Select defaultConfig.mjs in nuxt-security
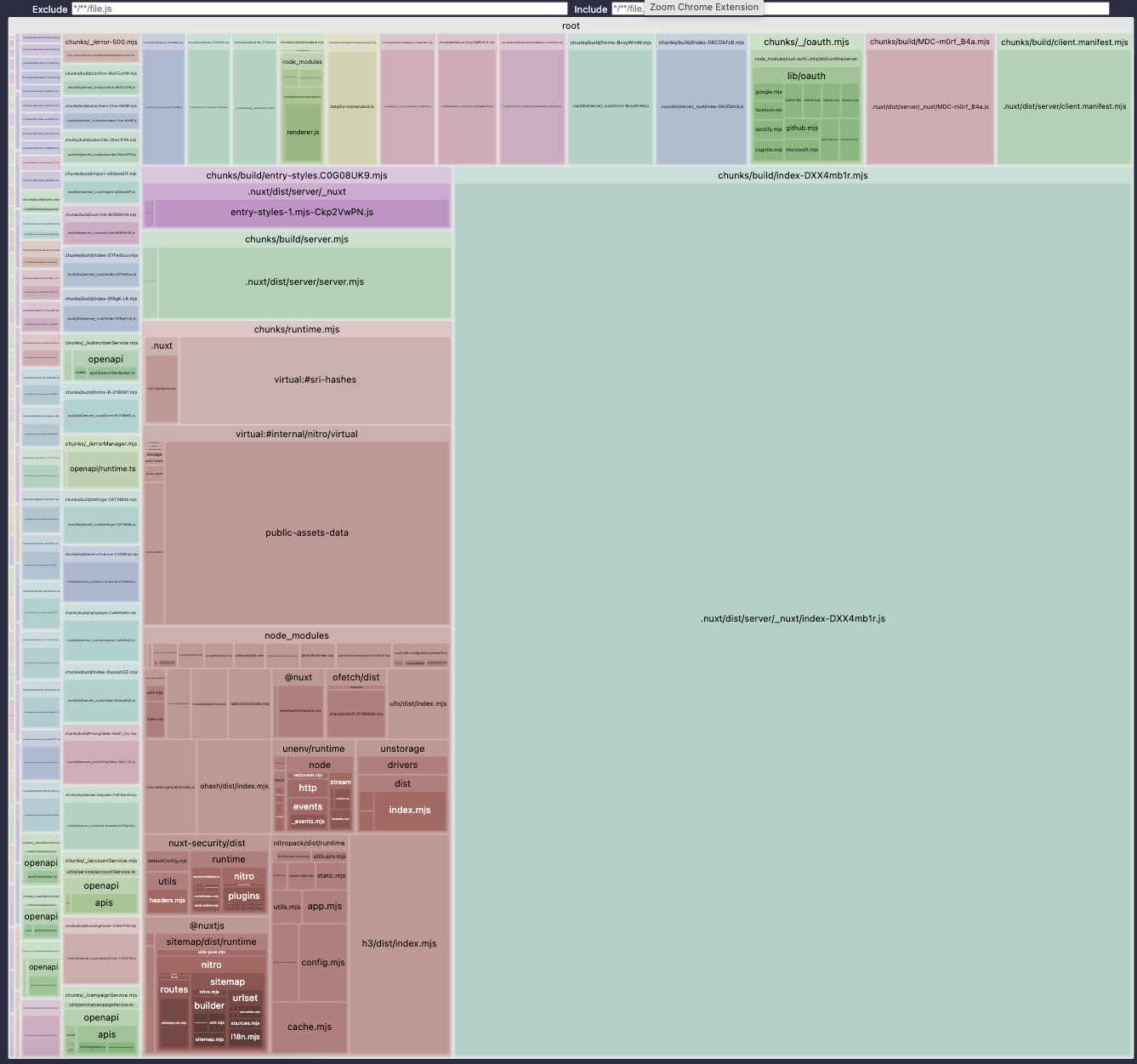 (x=168, y=861)
